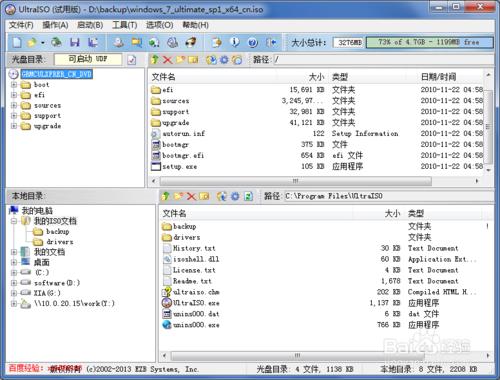
Task: Click the gear icon in local toolbar
Action: (x=235, y=197)
